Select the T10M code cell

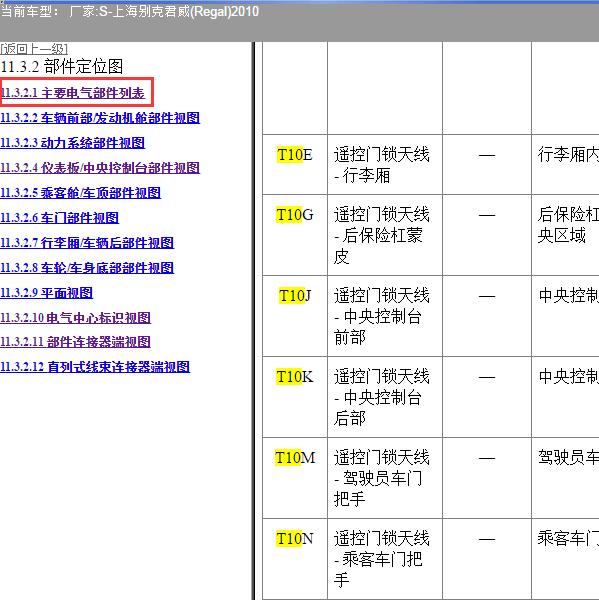295,478
